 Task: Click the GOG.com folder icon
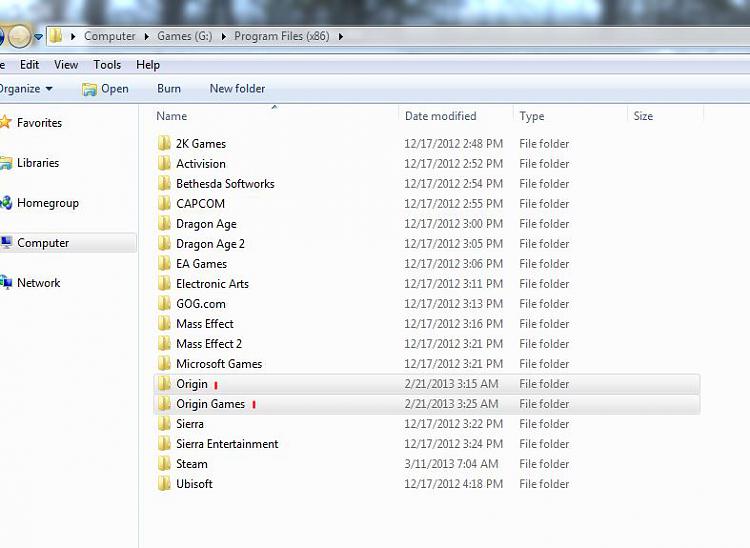(164, 304)
